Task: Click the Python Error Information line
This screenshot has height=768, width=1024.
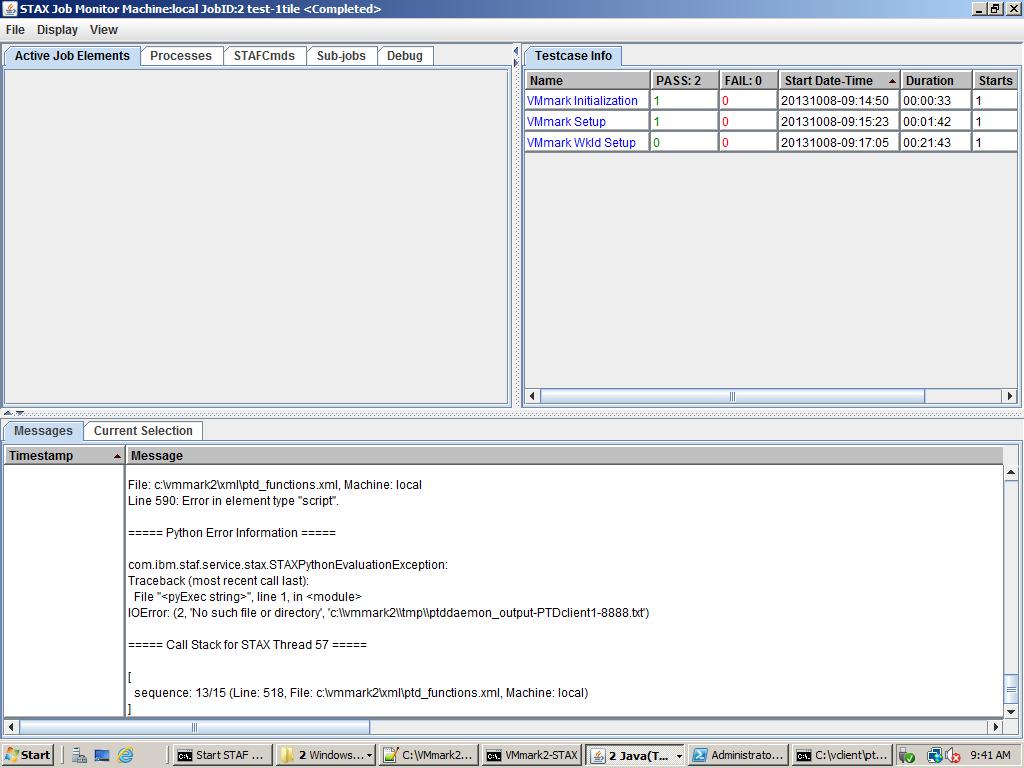Action: pyautogui.click(x=232, y=533)
